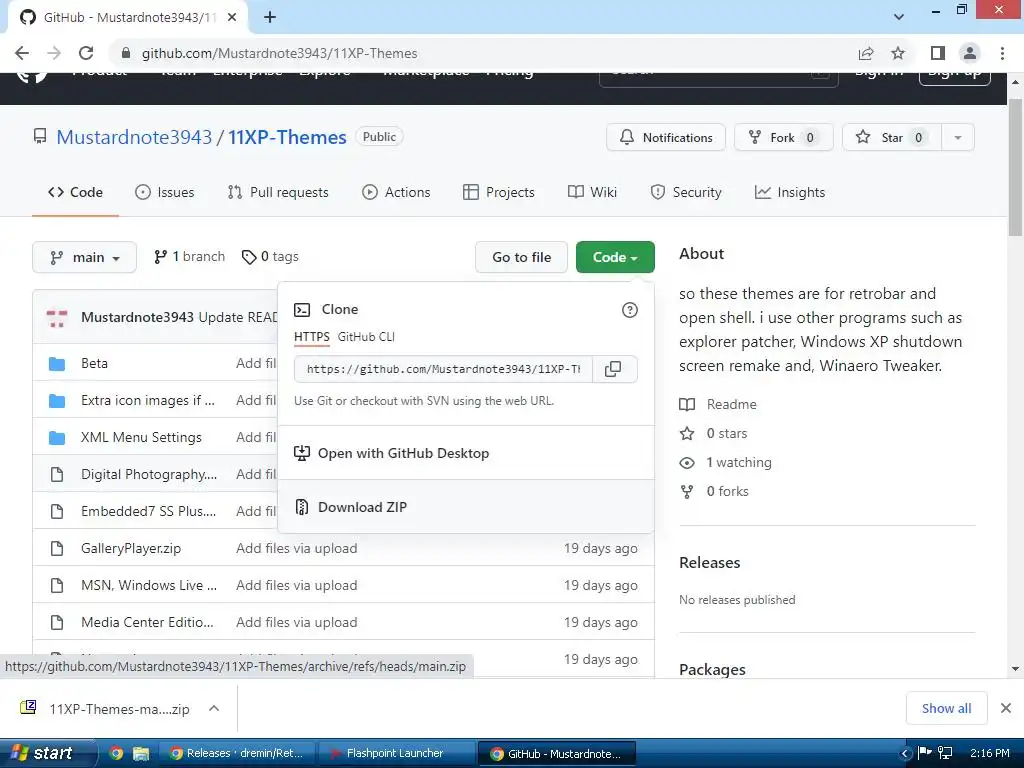Viewport: 1024px width, 768px height.
Task: Open the Mustardnote3943 owner profile link
Action: coord(134,137)
